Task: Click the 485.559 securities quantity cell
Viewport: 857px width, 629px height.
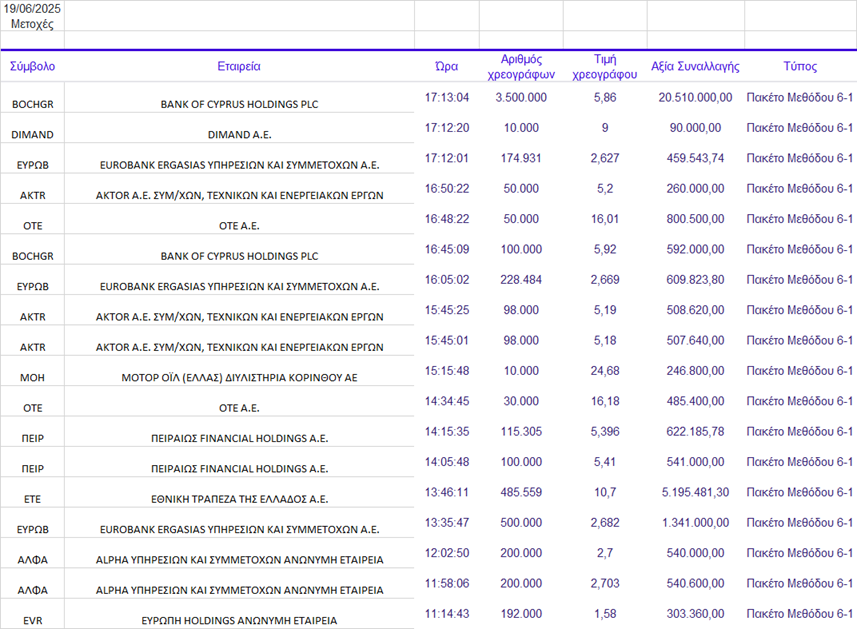Action: point(521,493)
